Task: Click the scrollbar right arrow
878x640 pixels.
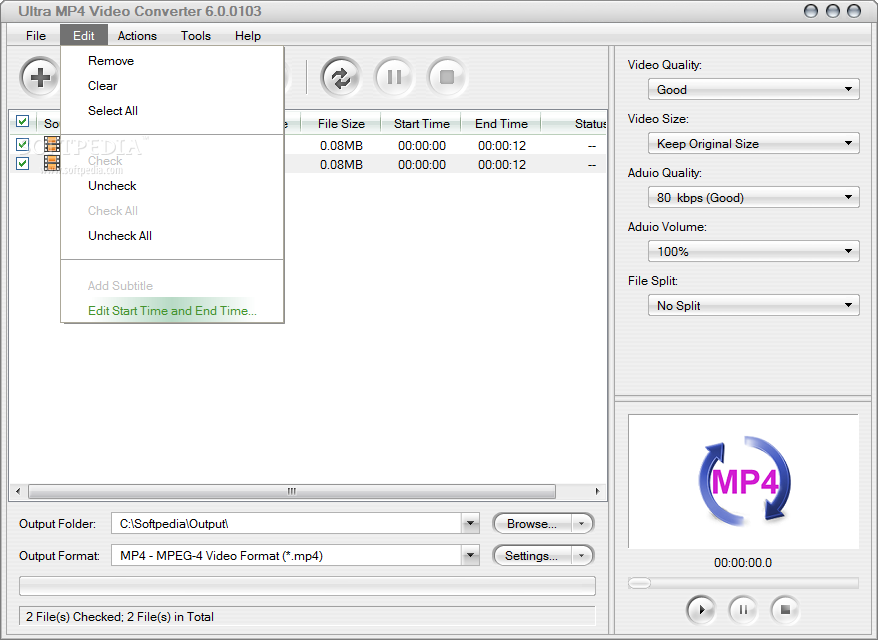Action: tap(597, 491)
